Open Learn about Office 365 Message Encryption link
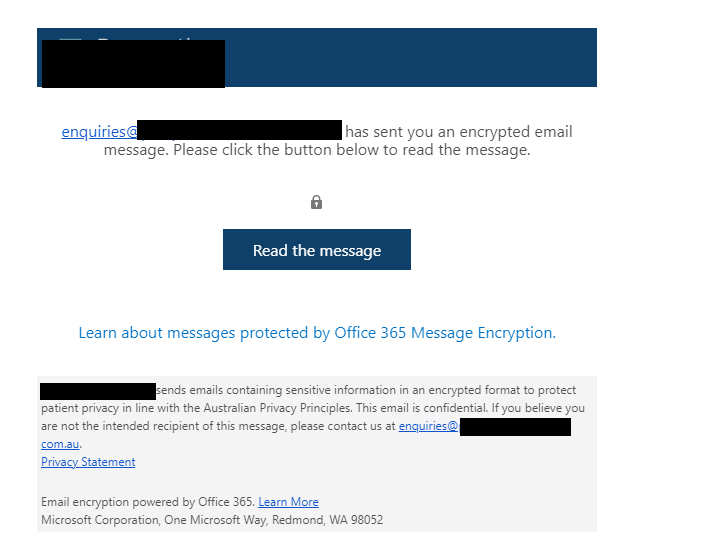The height and width of the screenshot is (546, 710). coord(317,333)
